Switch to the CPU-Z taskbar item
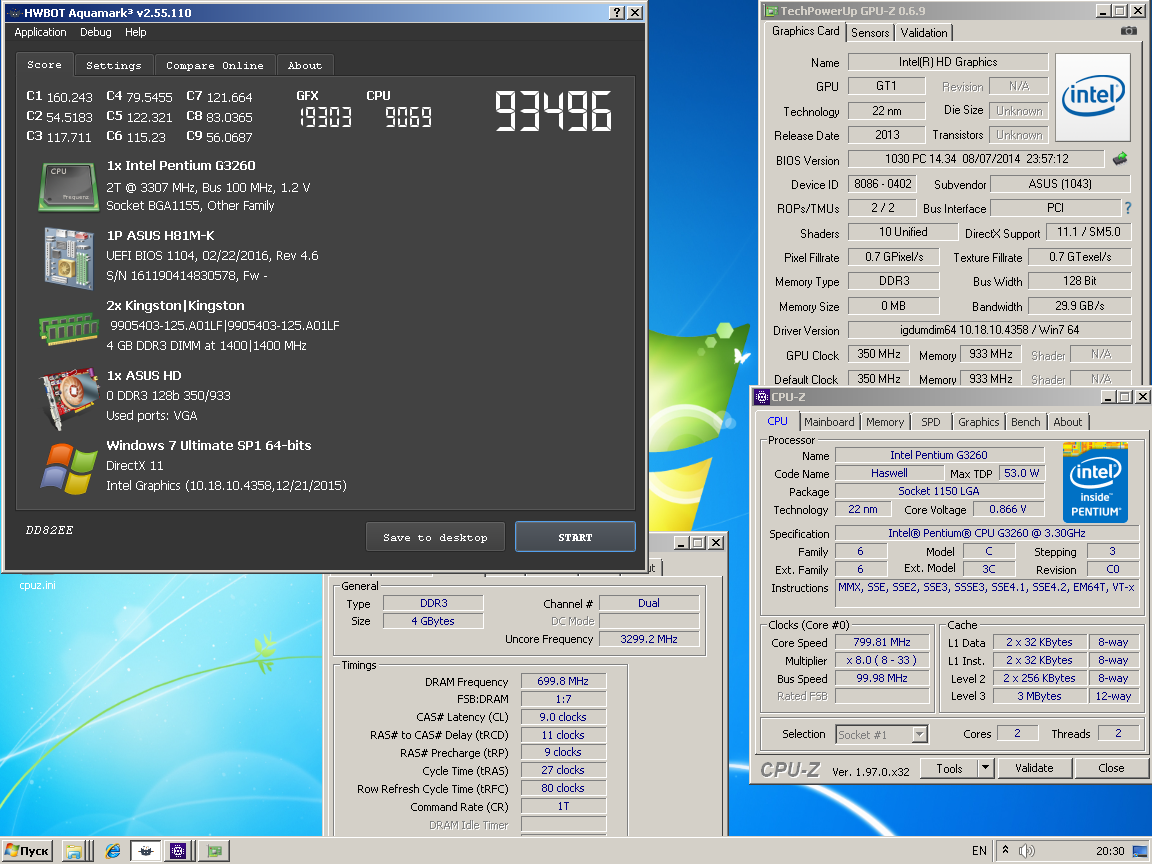1152x864 pixels. [x=179, y=851]
